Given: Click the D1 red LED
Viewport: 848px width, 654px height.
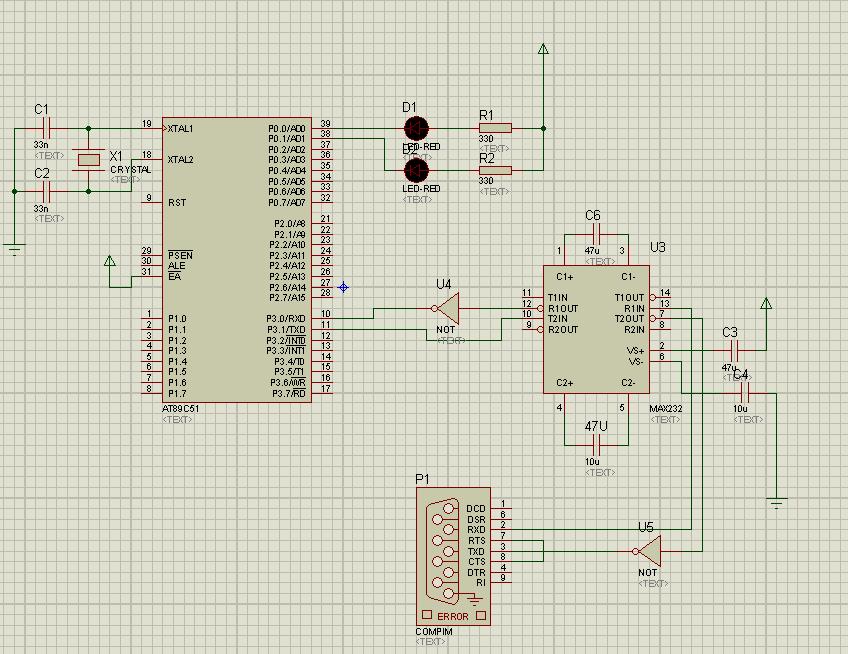Looking at the screenshot, I should 416,128.
